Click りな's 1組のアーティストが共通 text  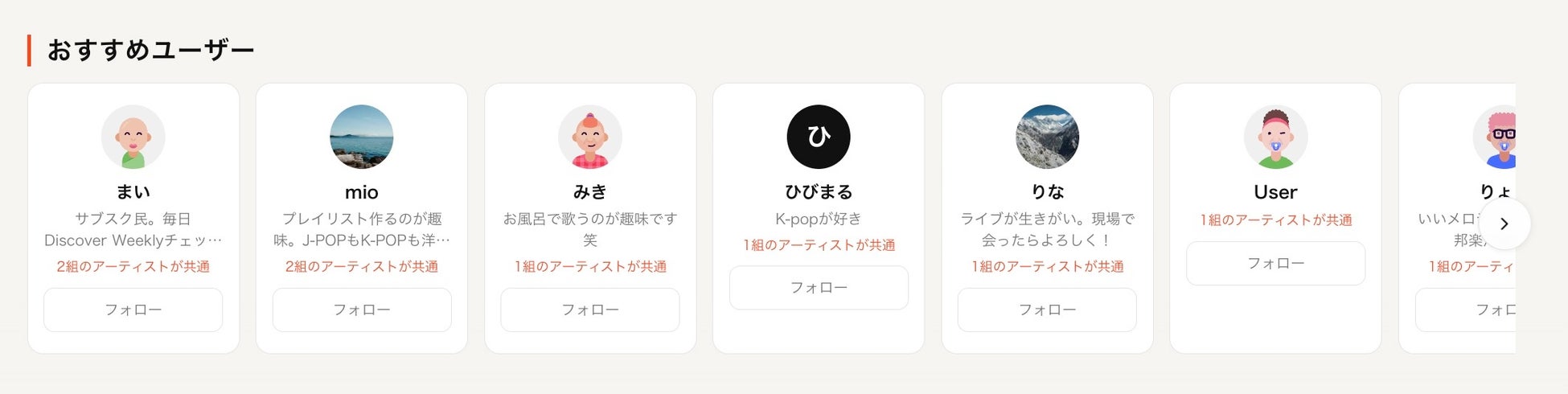point(1047,266)
